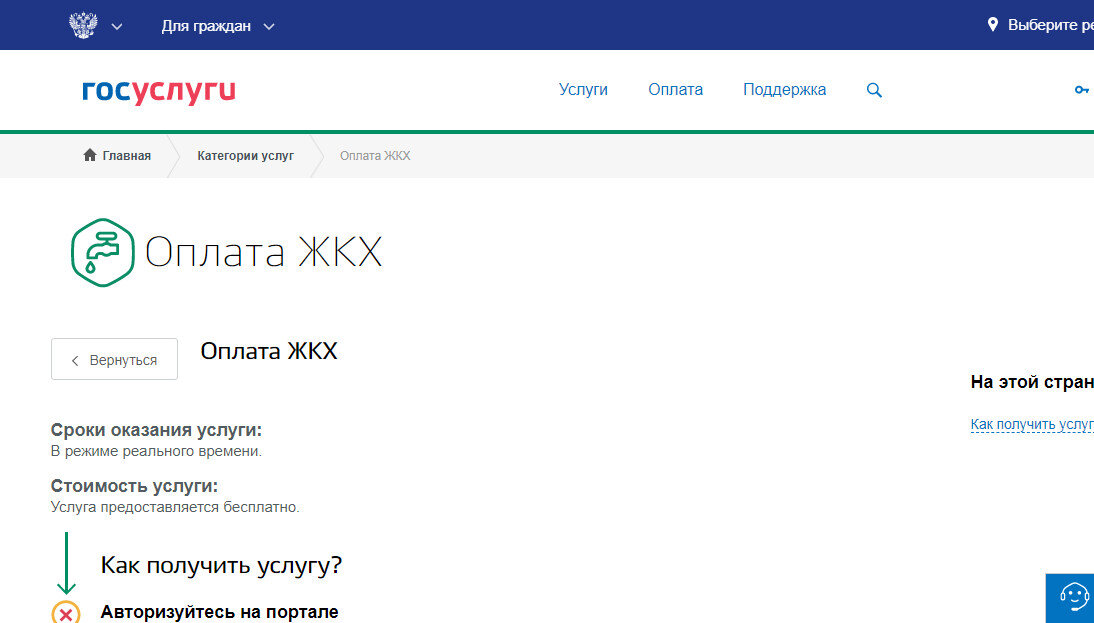Expand the chevron next to the emblem

(117, 27)
